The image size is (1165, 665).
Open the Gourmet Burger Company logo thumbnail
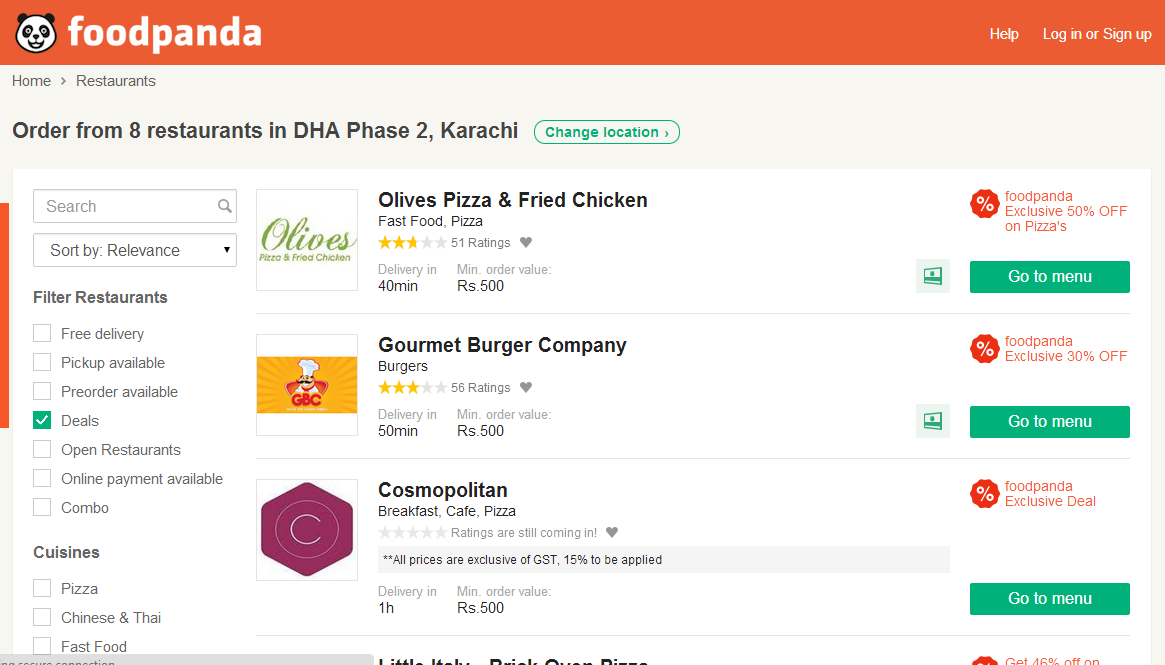click(307, 385)
